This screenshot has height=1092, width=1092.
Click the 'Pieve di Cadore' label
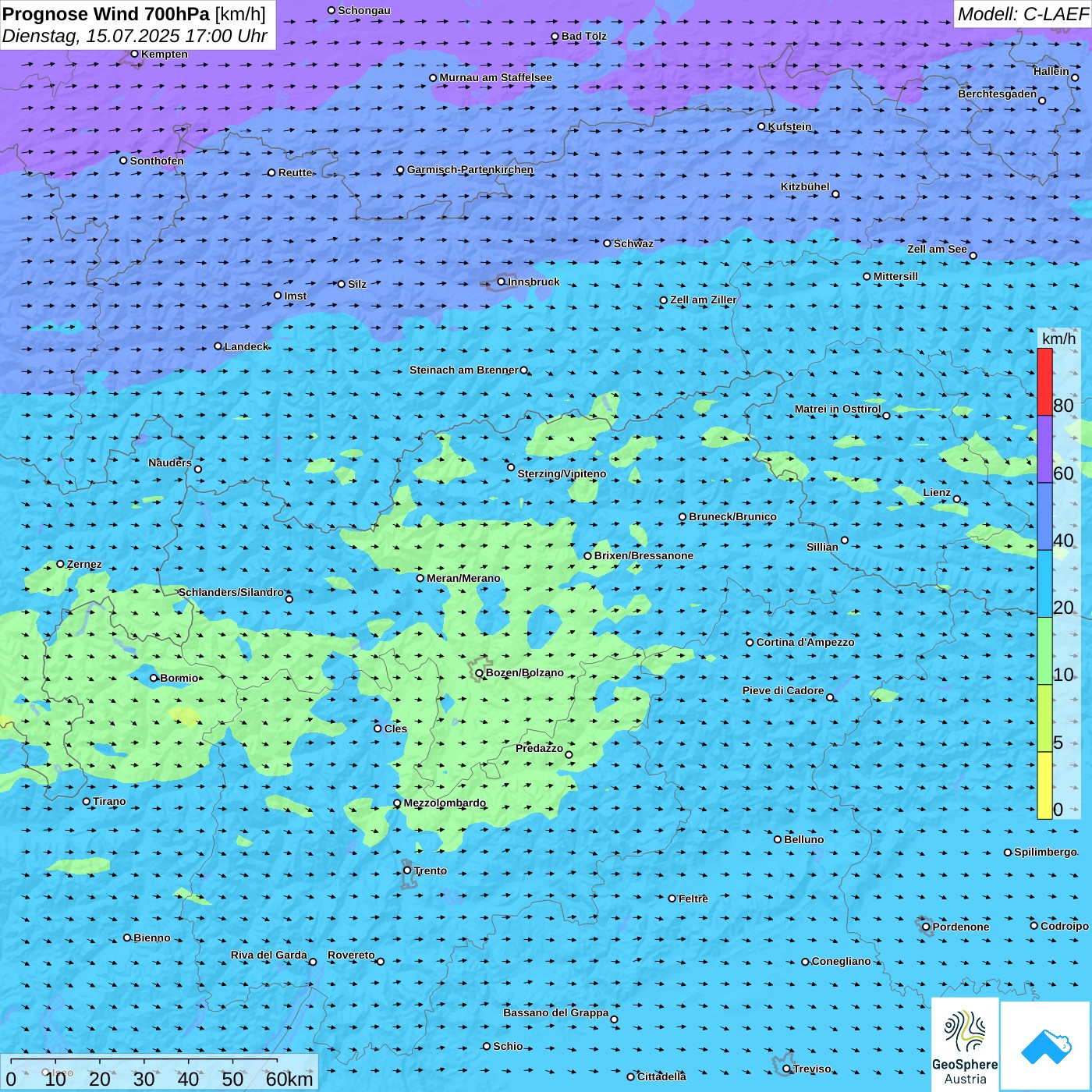click(x=783, y=690)
